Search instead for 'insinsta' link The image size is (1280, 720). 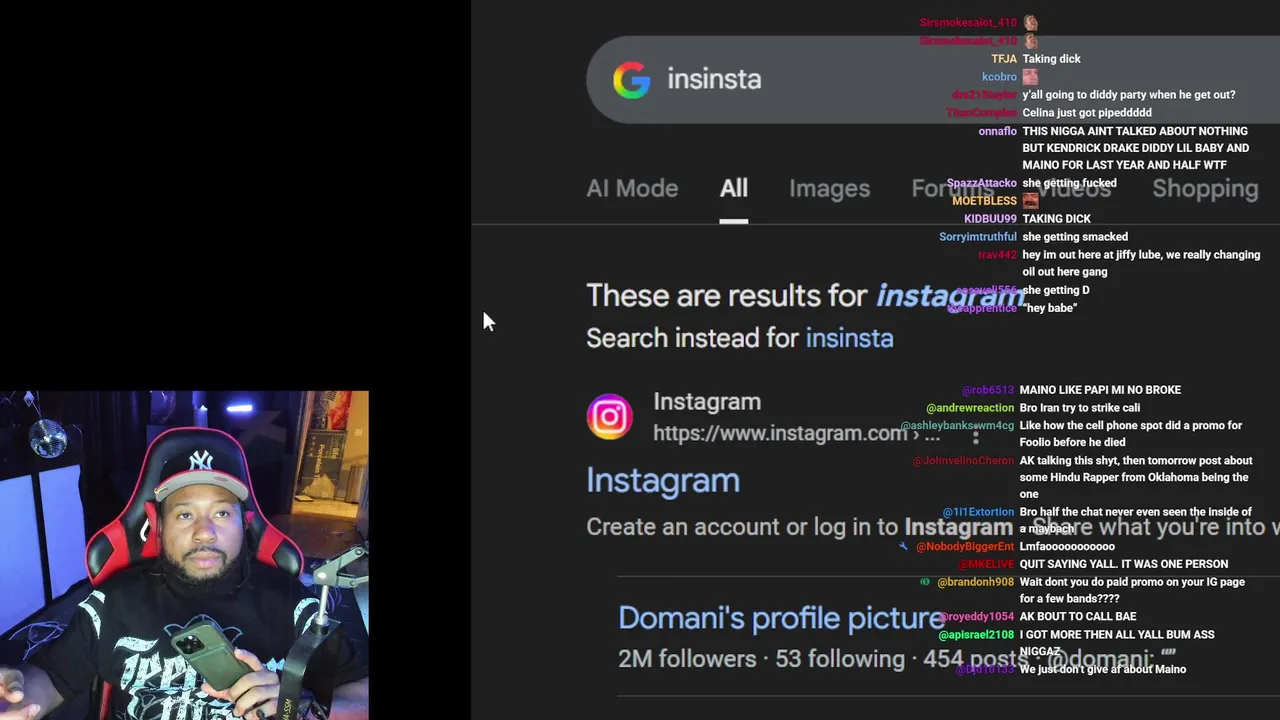click(849, 338)
